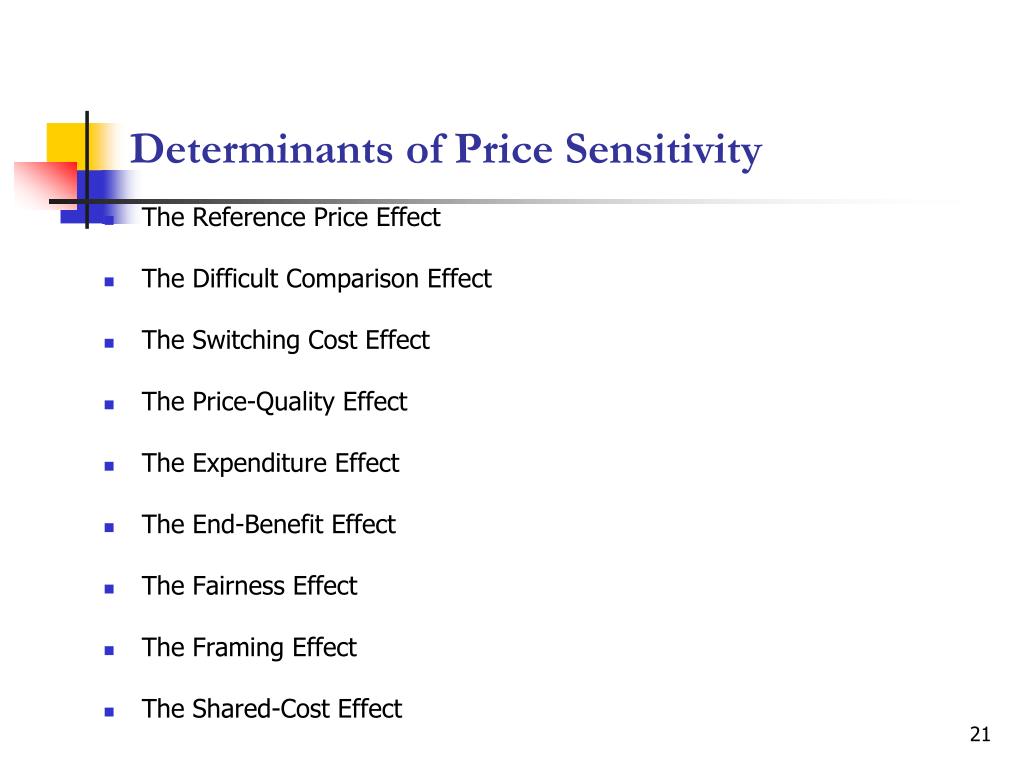Viewport: 1024px width, 768px height.
Task: Click bullet marker before Price-Quality Effect
Action: (x=109, y=405)
